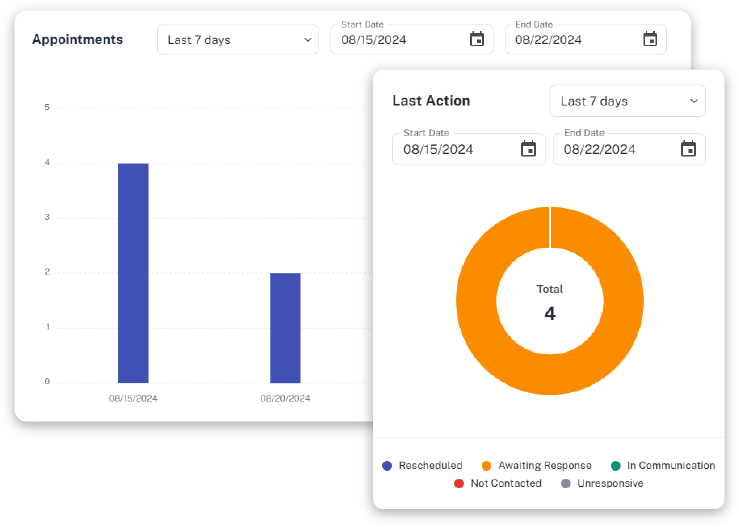Click Last Action End Date input field
Image resolution: width=739 pixels, height=527 pixels.
pos(615,149)
